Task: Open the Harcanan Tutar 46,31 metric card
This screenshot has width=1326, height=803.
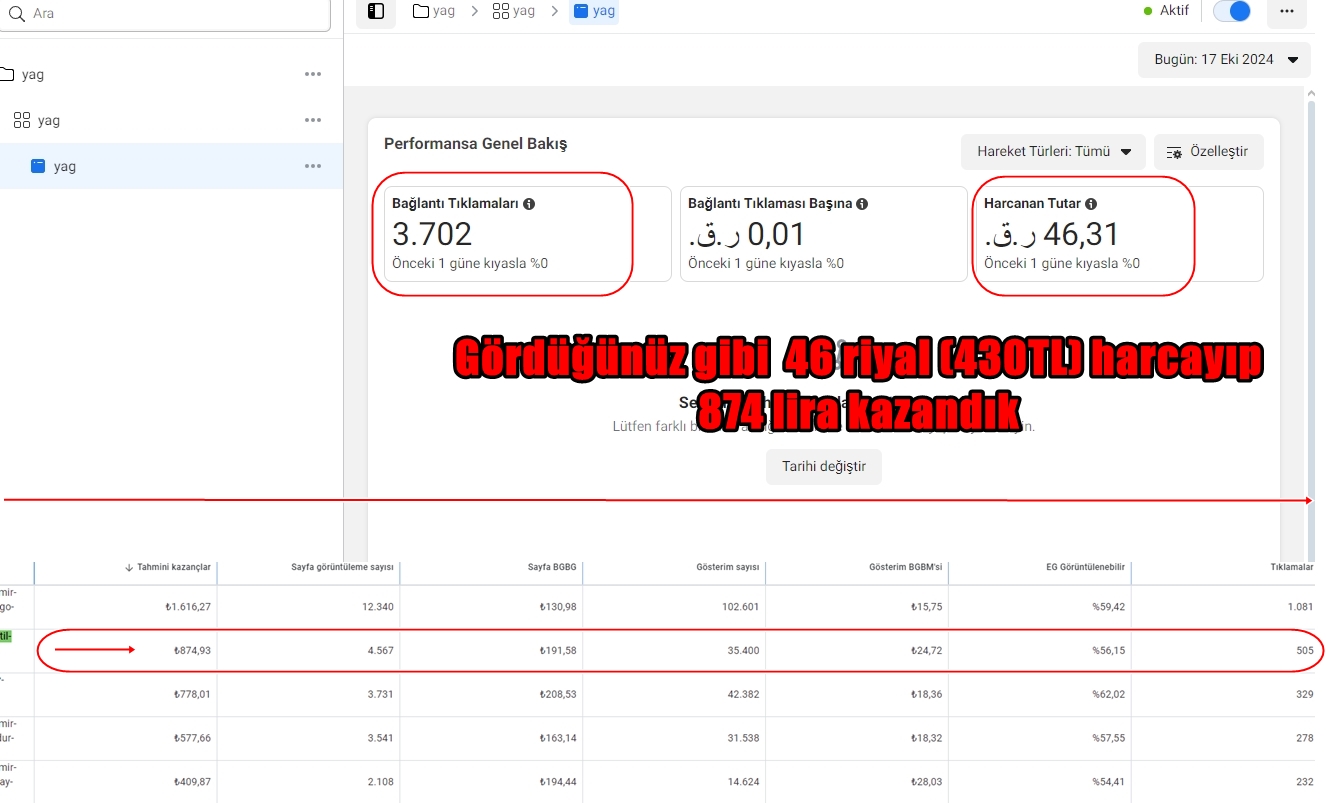Action: click(1120, 234)
